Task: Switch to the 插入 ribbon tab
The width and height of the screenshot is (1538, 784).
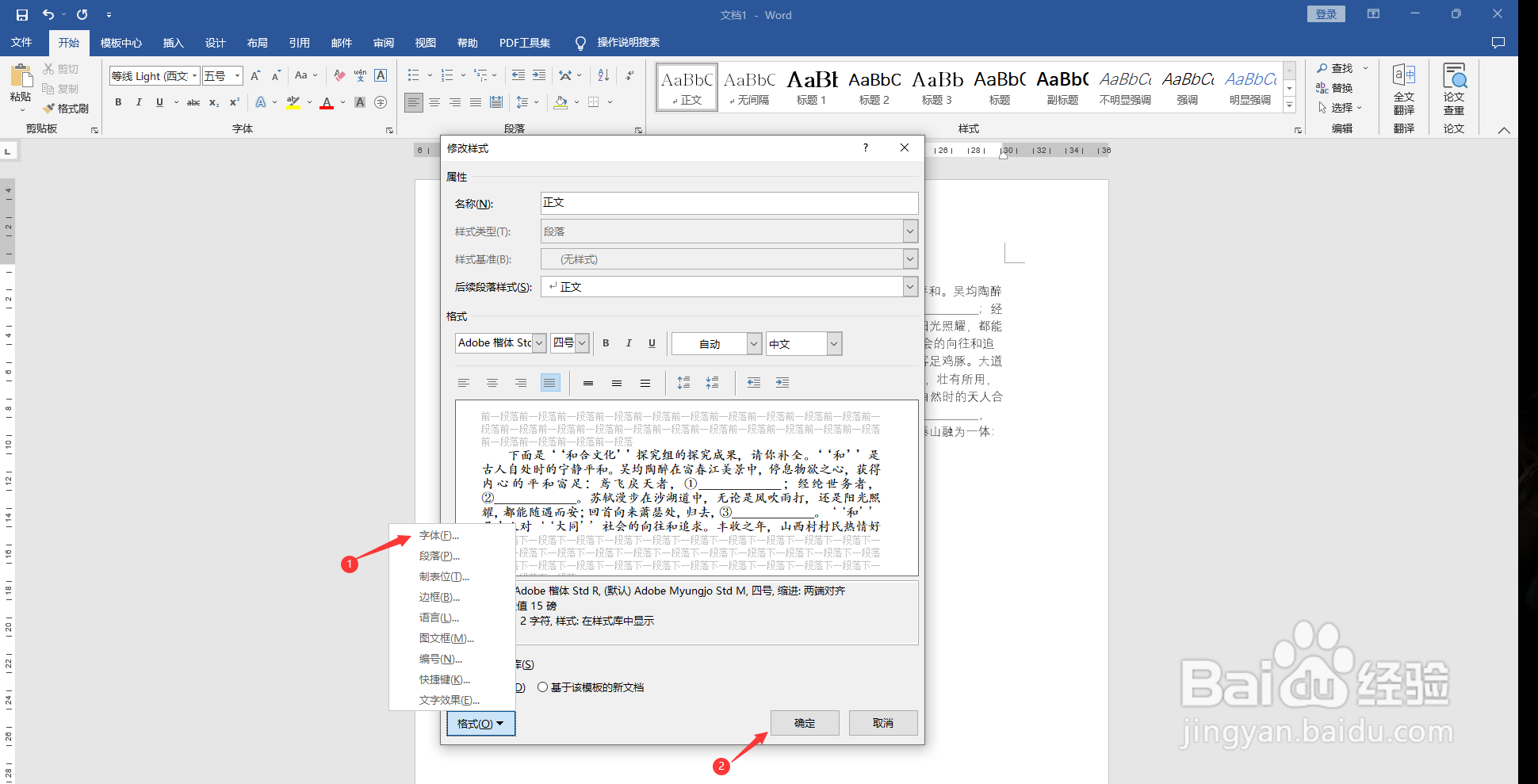Action: click(x=173, y=43)
